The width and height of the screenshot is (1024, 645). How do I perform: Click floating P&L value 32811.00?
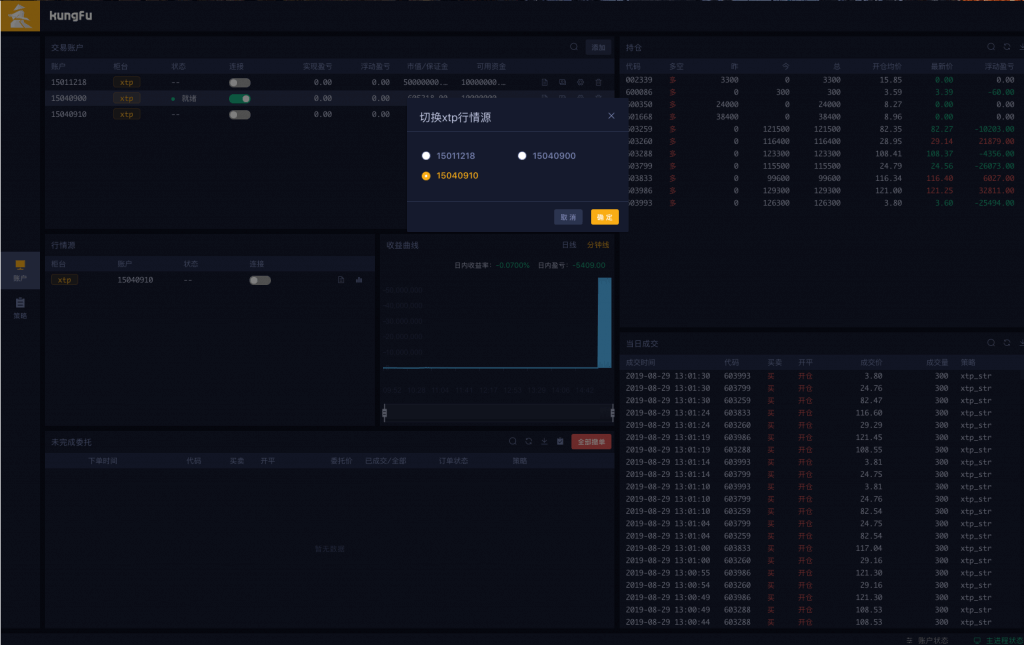click(996, 191)
